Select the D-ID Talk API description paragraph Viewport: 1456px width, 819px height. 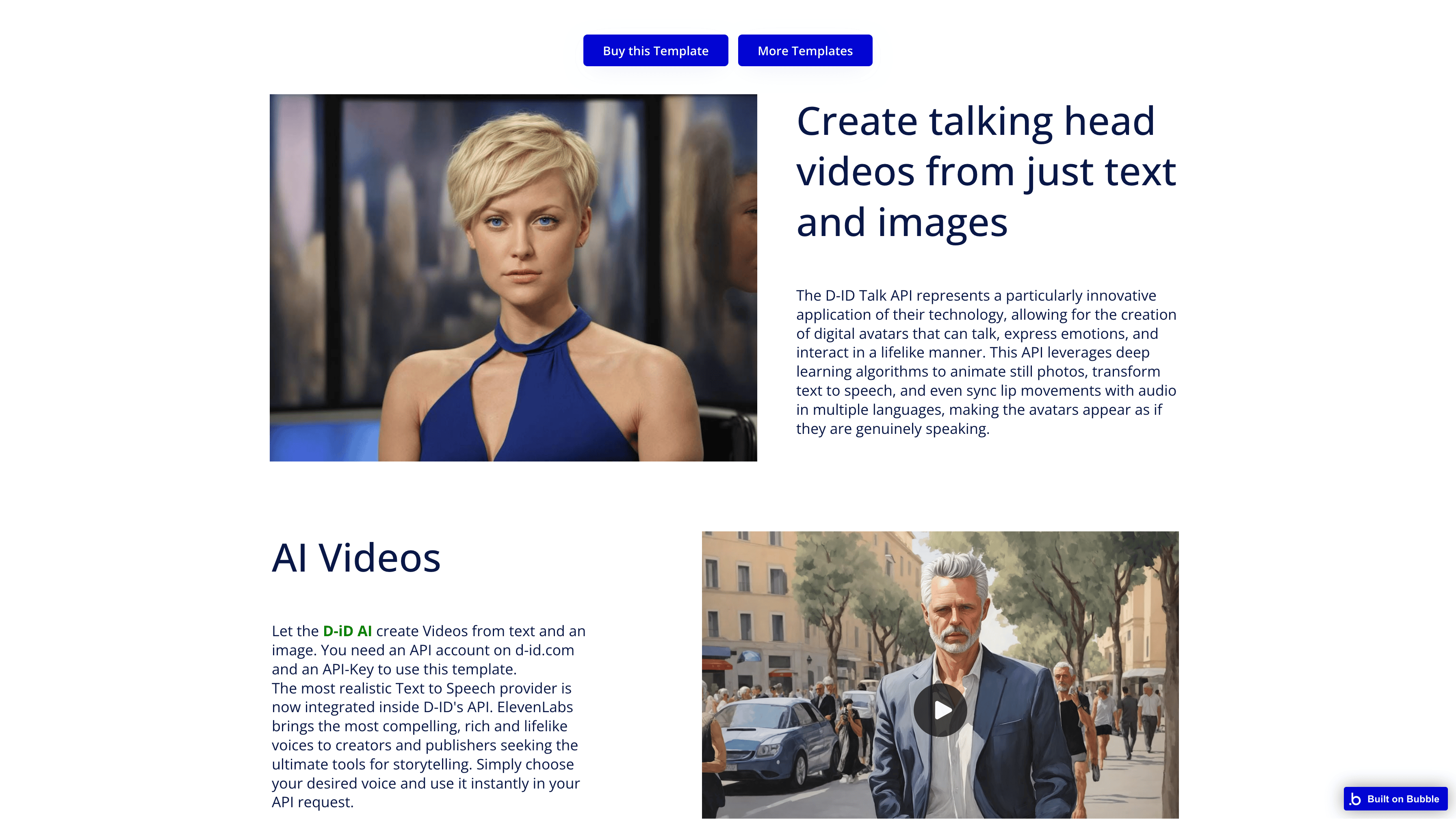986,362
